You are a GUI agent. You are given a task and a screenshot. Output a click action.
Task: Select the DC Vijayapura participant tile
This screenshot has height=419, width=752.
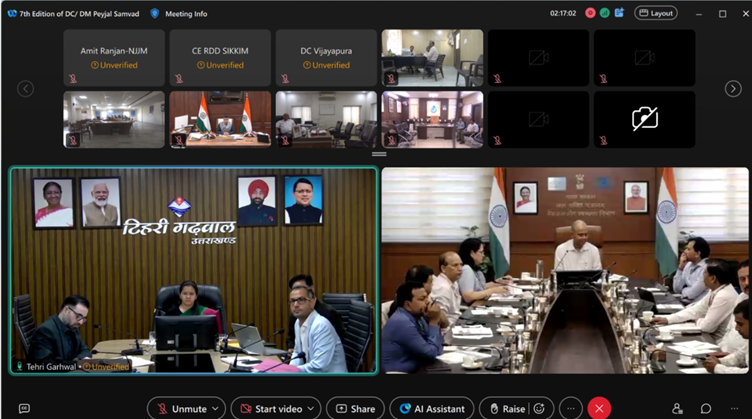point(326,58)
